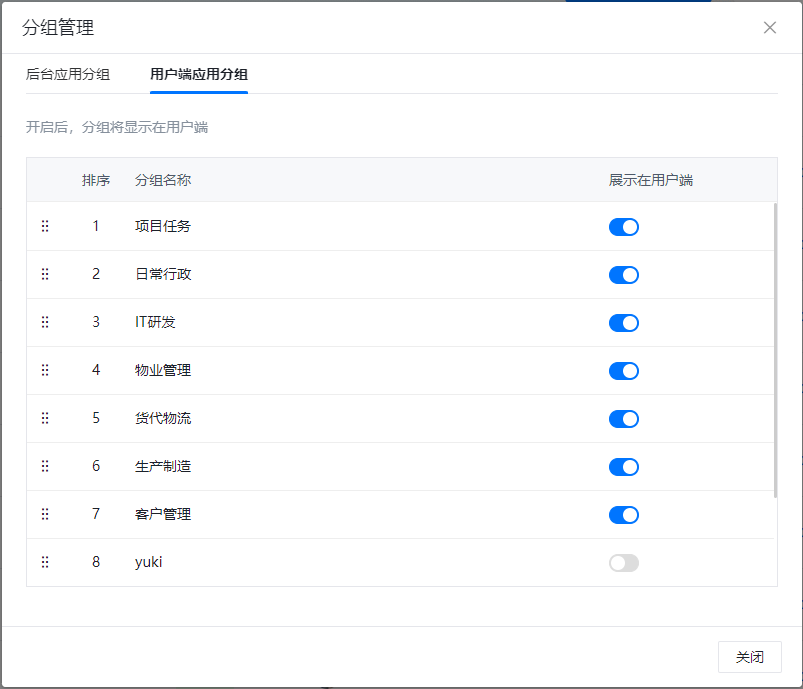The height and width of the screenshot is (689, 803).
Task: Click the drag handle beside 物业管理
Action: tap(45, 370)
